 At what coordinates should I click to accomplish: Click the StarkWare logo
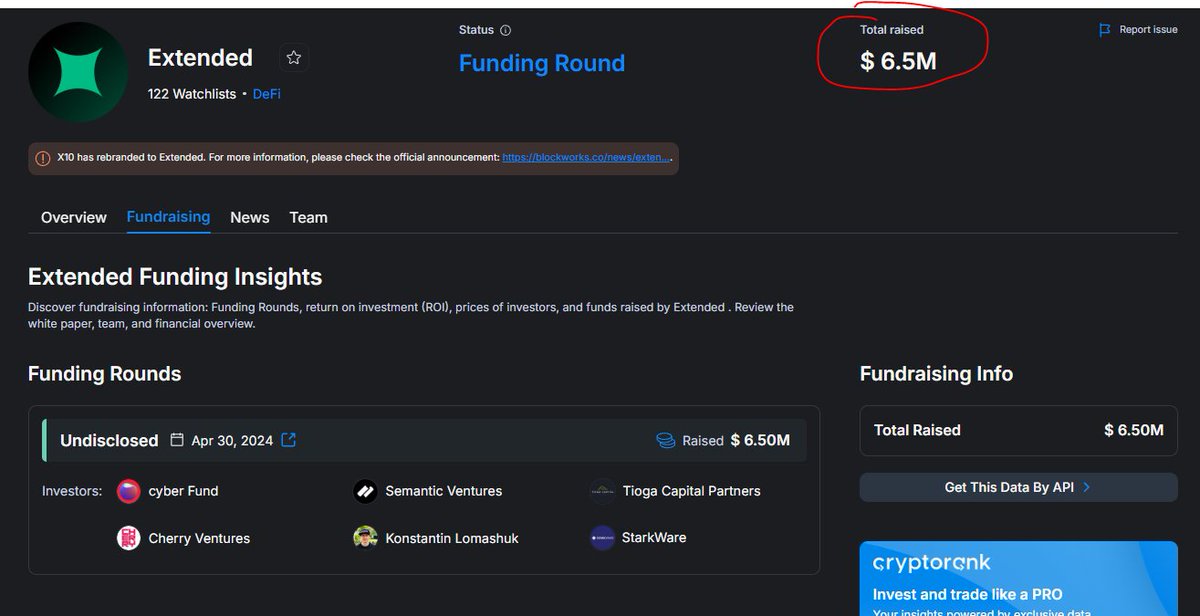coord(602,538)
